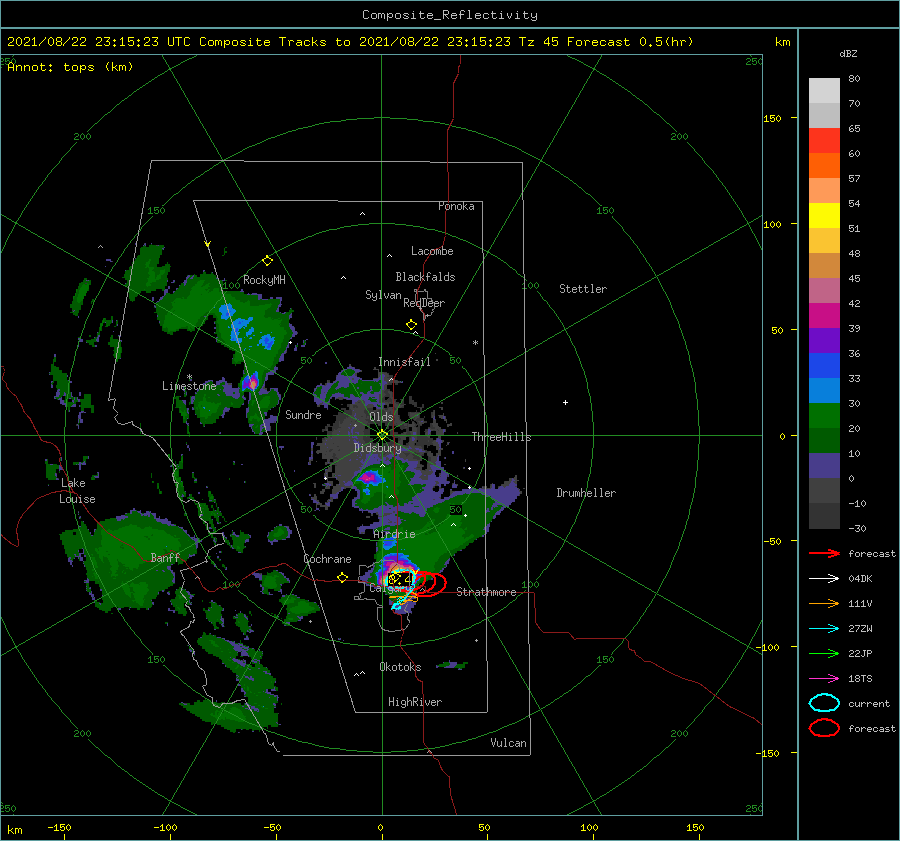Click the asterisk marker above Limestone
The height and width of the screenshot is (841, 900).
[x=189, y=377]
